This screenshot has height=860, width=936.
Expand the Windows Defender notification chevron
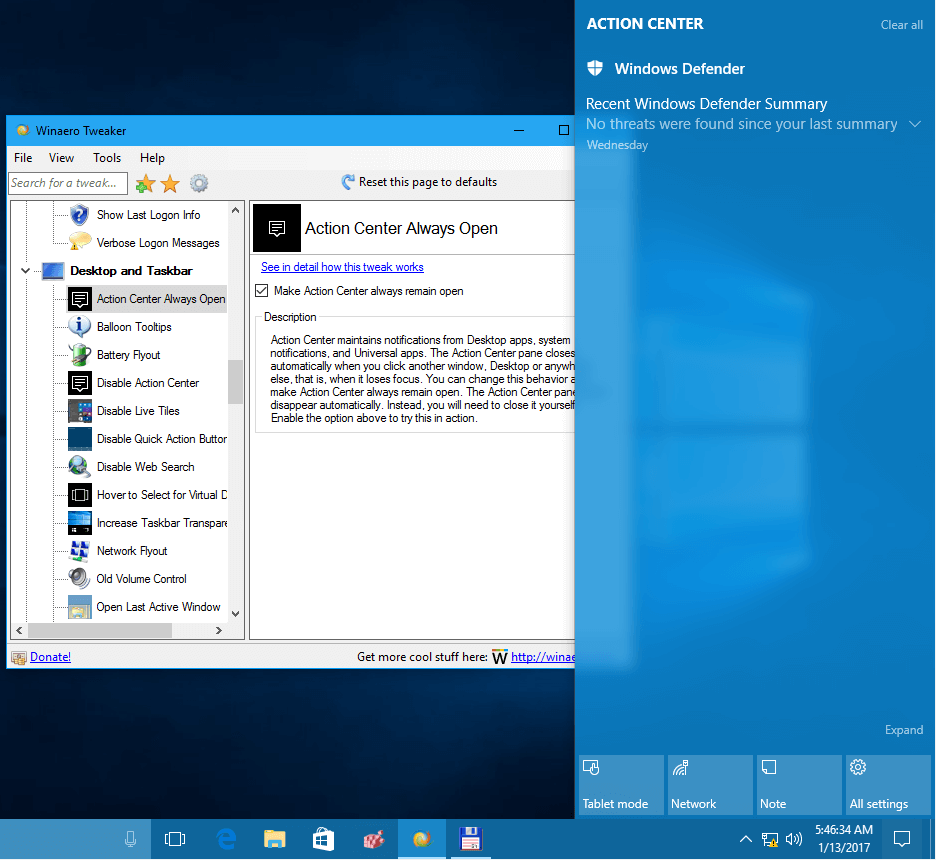pyautogui.click(x=915, y=124)
